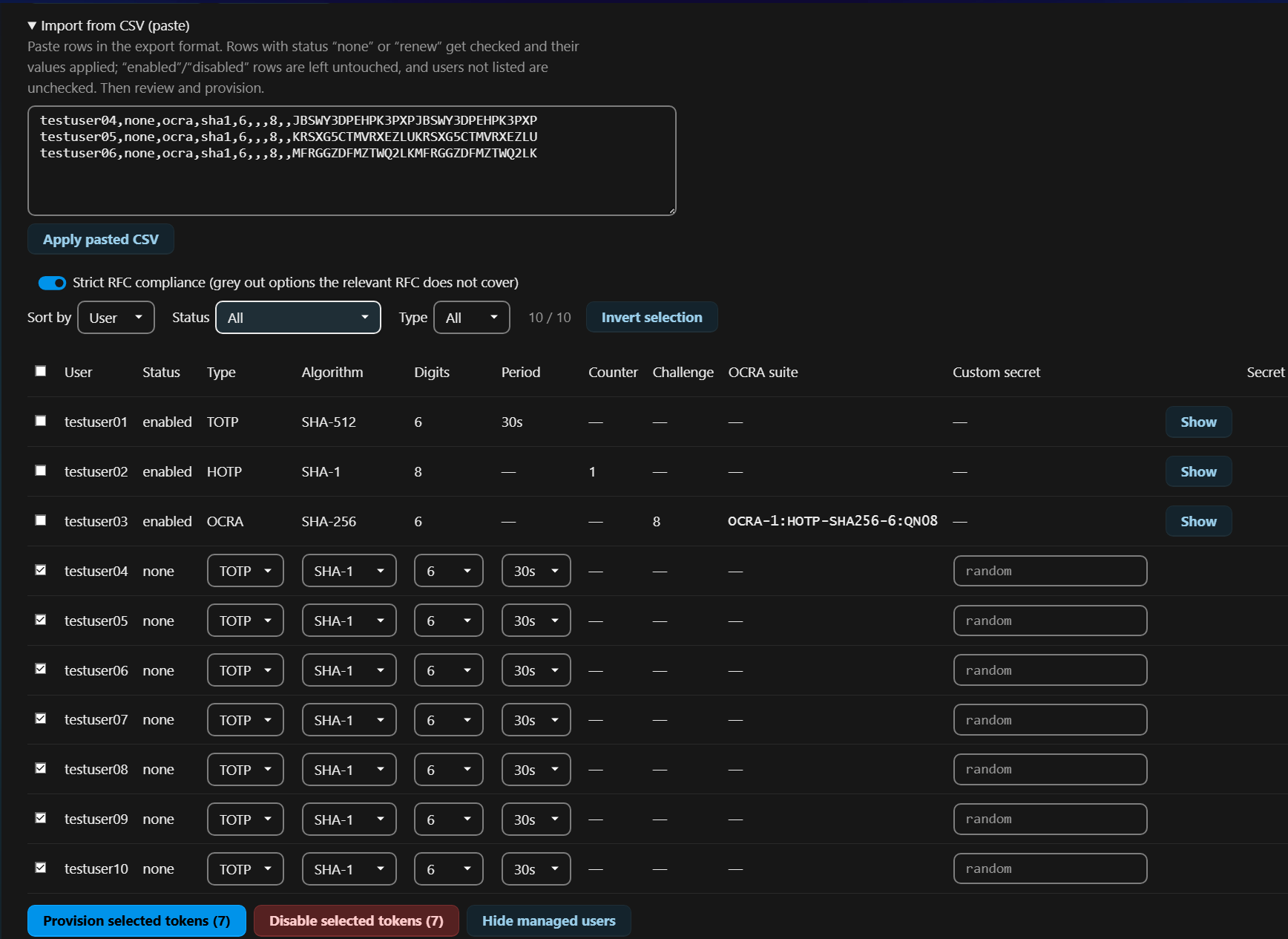Open the Type dropdown for testuser08
The image size is (1288, 939).
[x=246, y=770]
